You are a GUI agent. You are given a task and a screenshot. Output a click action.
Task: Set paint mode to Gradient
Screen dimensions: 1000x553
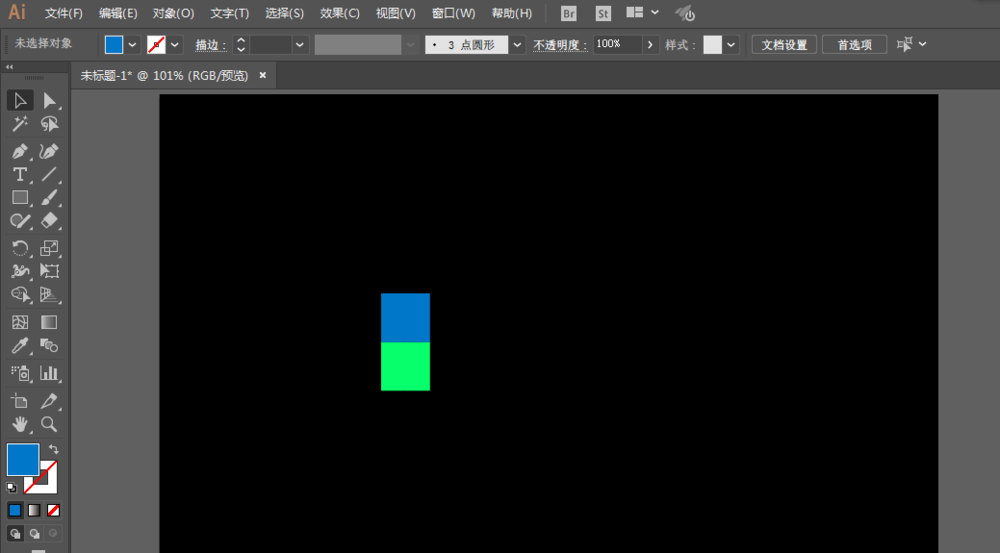coord(34,510)
